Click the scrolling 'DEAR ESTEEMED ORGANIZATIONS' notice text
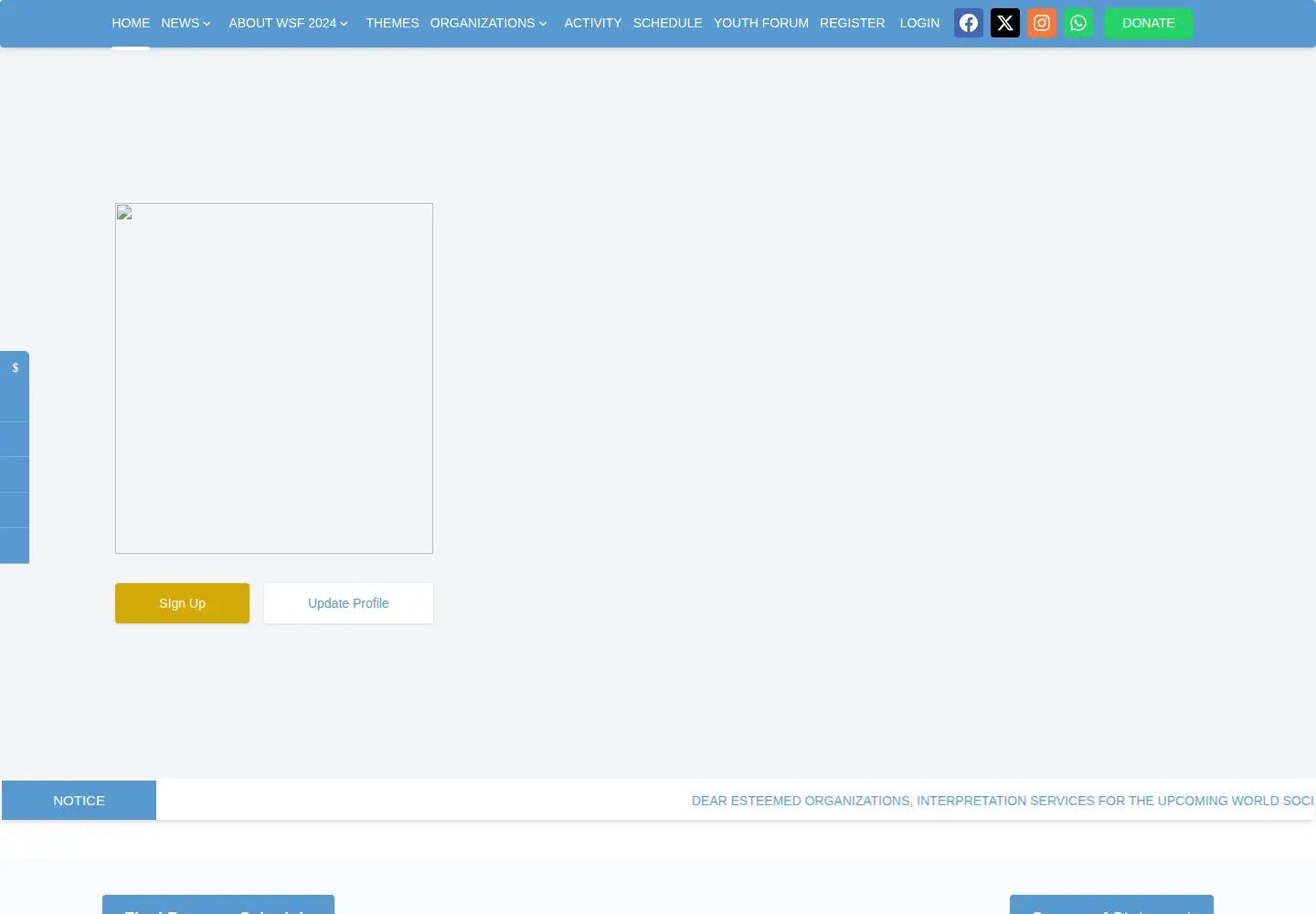This screenshot has height=914, width=1316. [x=1003, y=801]
